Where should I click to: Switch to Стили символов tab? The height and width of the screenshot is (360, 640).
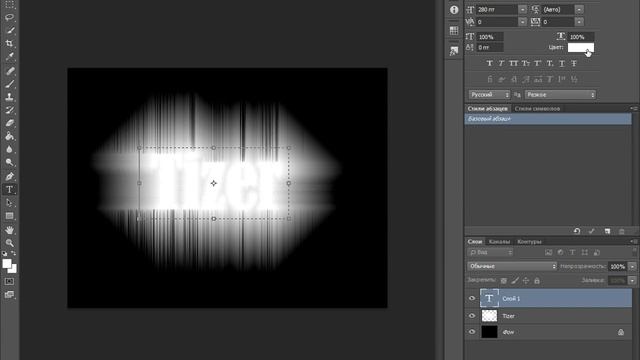tap(537, 109)
